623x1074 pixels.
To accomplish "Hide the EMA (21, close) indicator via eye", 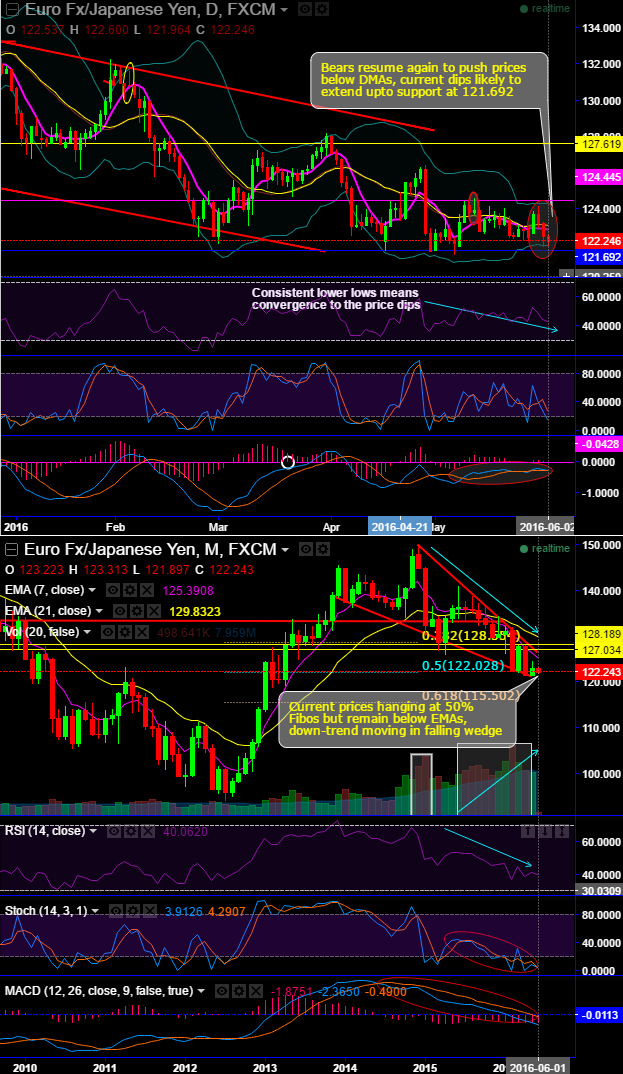I will coord(118,610).
